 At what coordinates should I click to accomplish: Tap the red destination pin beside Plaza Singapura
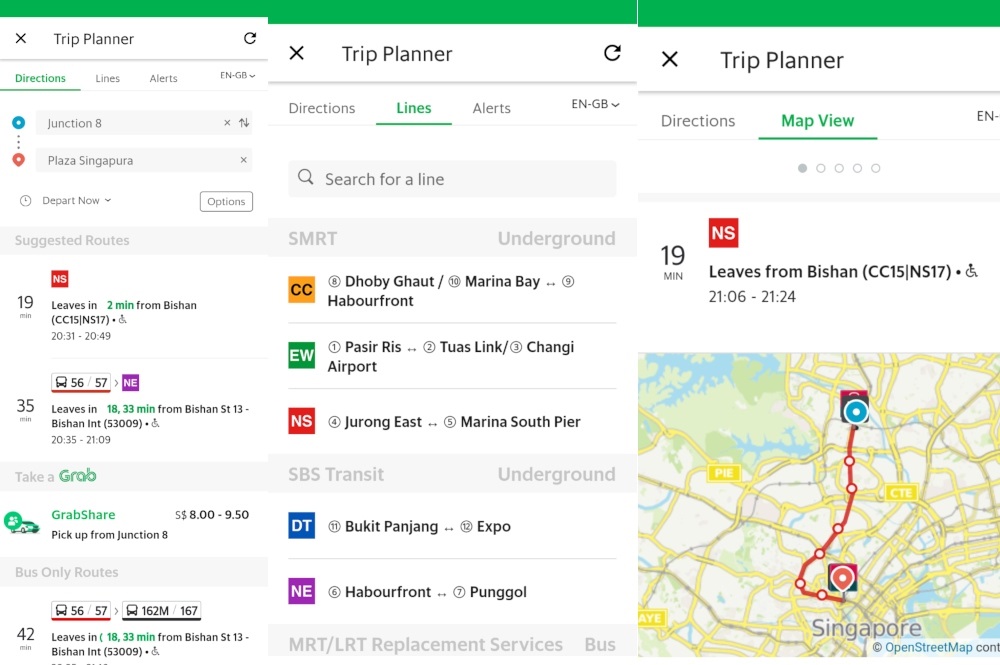click(18, 160)
